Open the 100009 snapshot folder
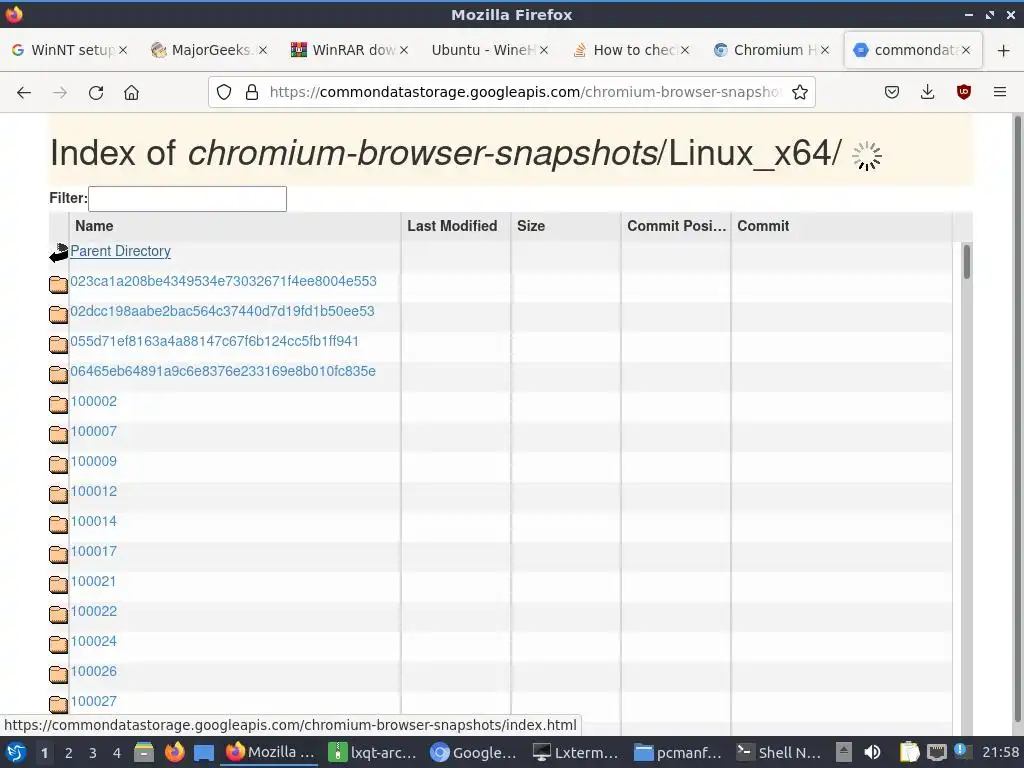Image resolution: width=1024 pixels, height=768 pixels. tap(93, 462)
